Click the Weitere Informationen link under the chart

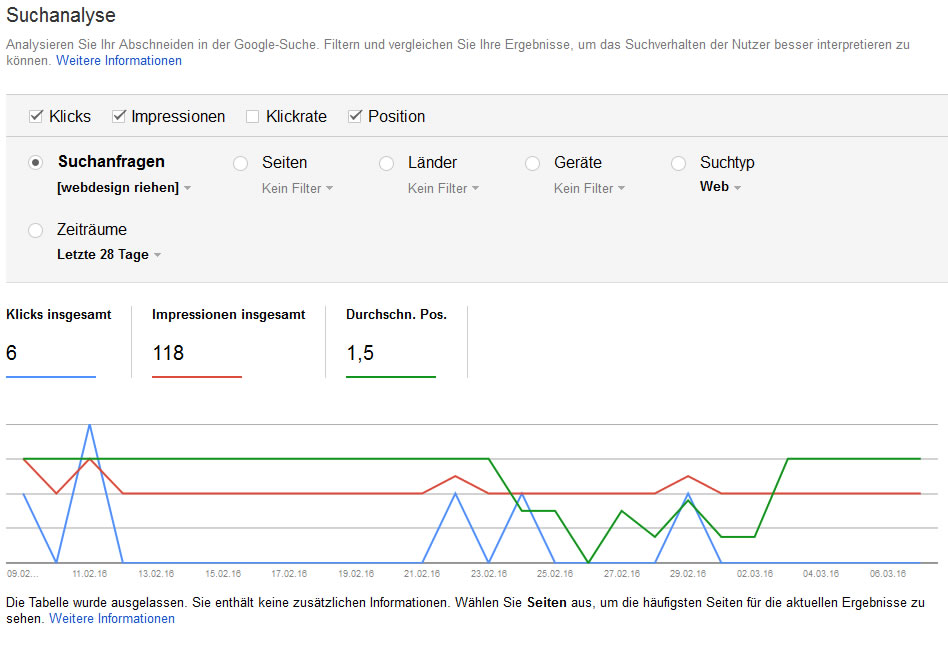pos(112,619)
